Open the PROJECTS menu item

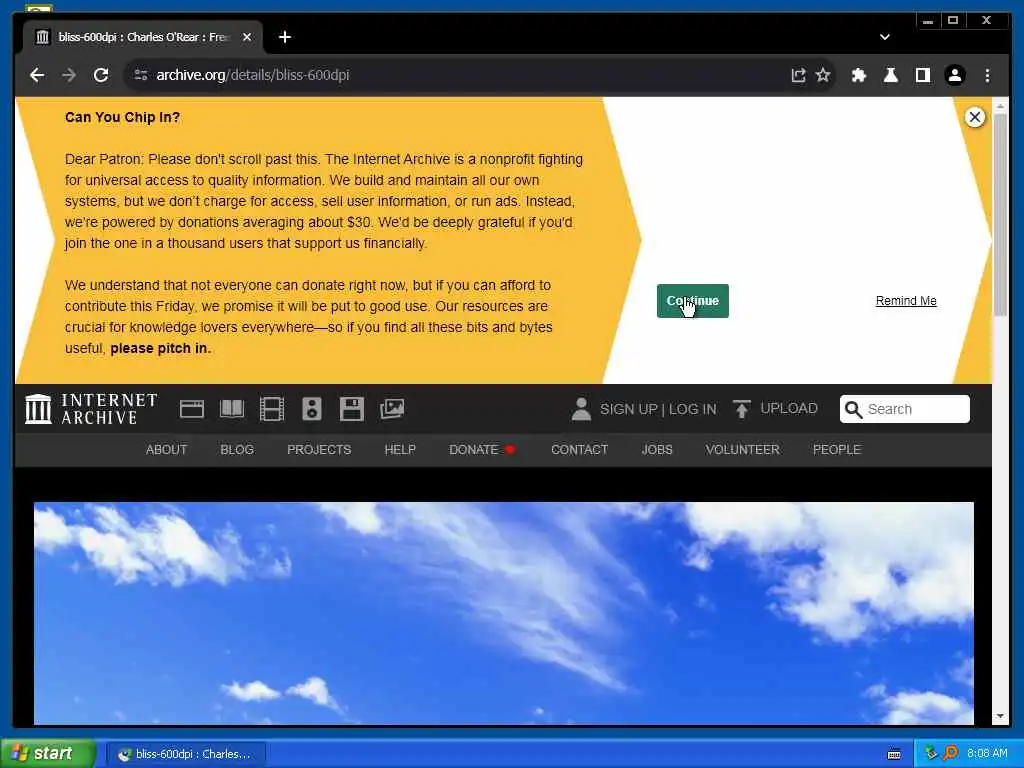pos(319,450)
